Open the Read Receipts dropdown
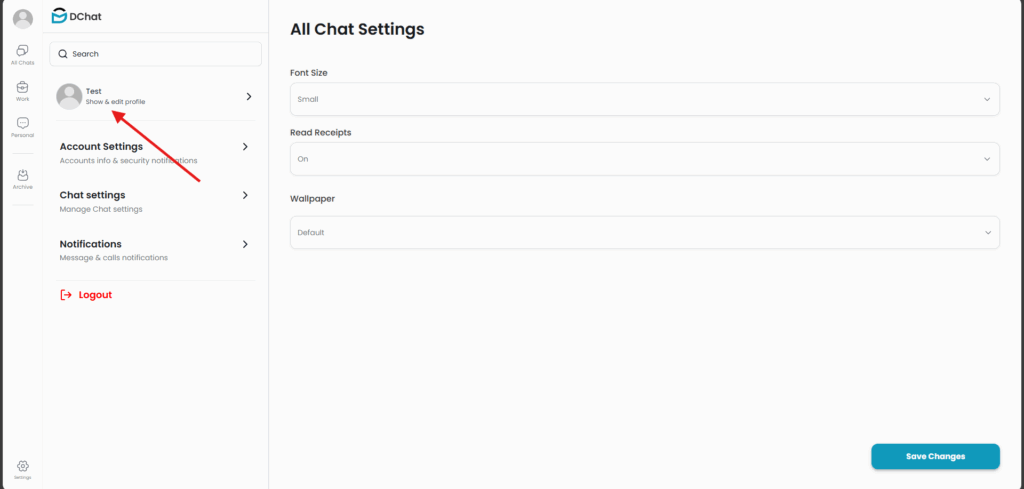This screenshot has width=1024, height=489. pos(644,158)
